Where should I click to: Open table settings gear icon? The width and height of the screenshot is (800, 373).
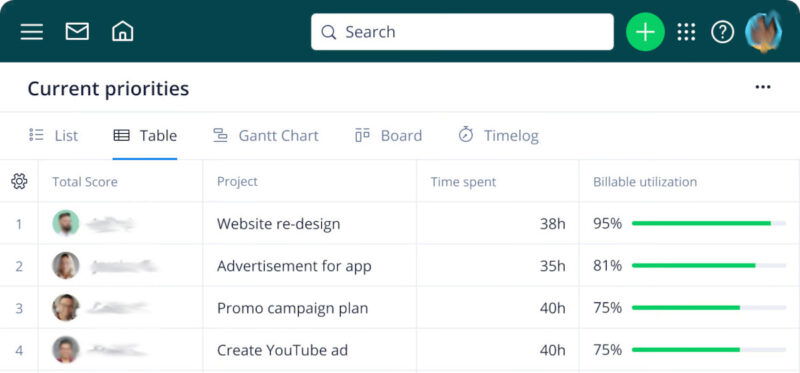(x=19, y=181)
